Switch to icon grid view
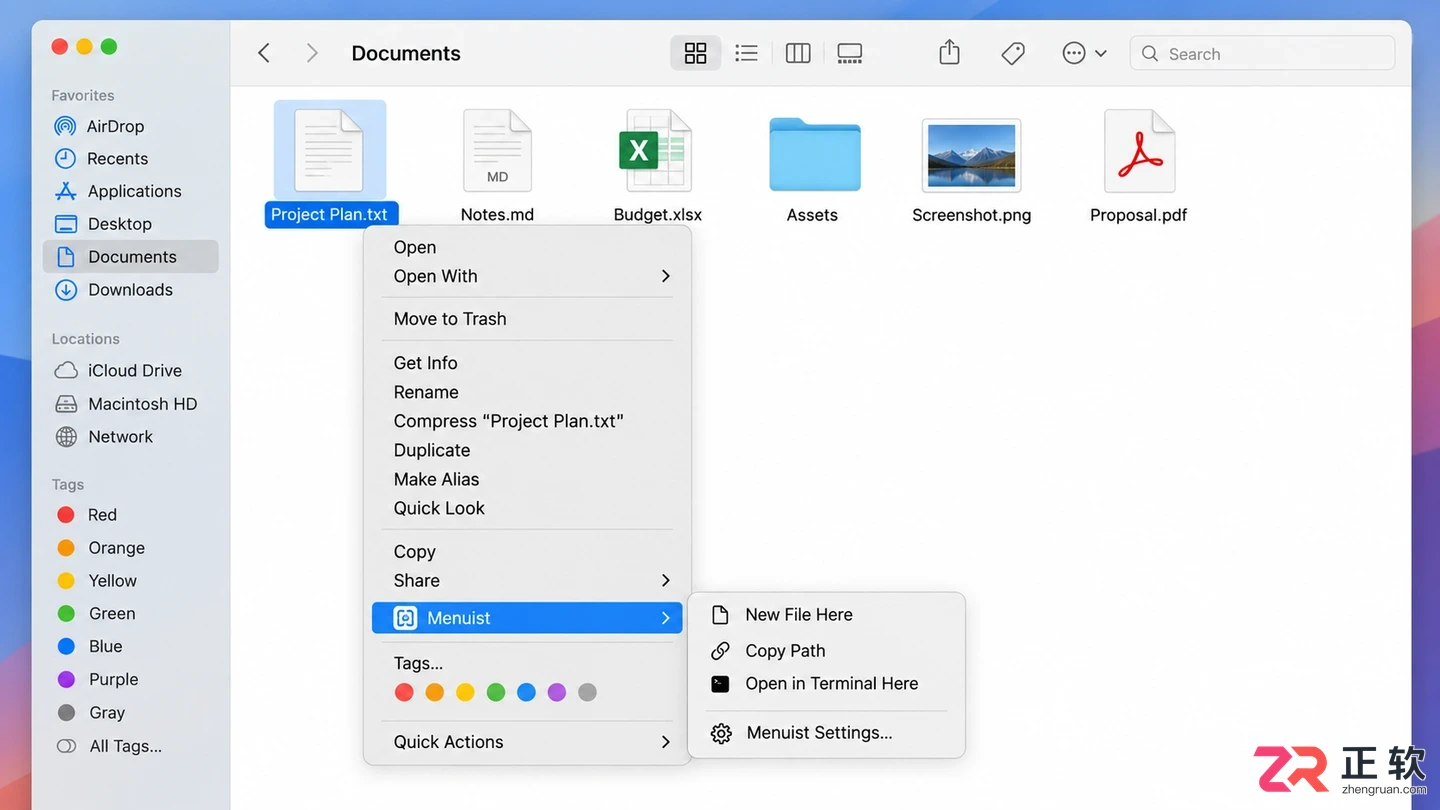 pos(695,53)
